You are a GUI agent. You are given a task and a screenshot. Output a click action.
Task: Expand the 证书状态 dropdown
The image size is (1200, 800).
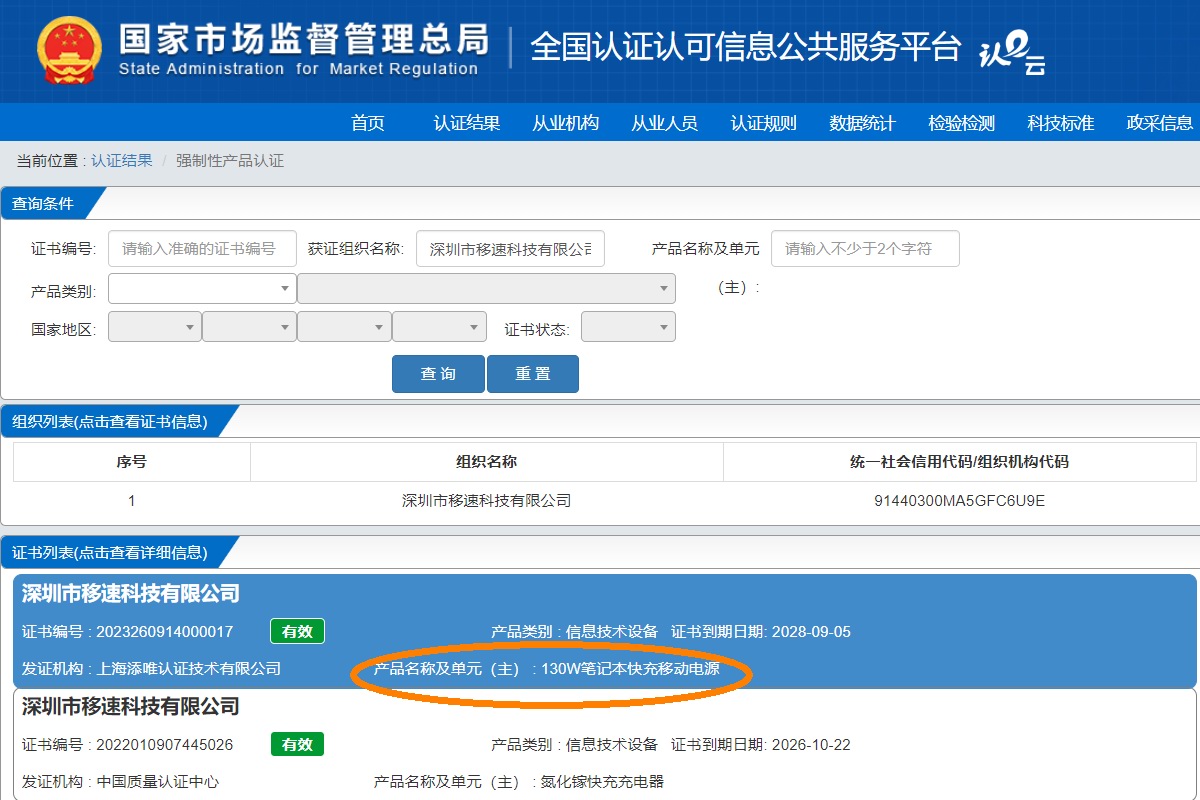pos(628,327)
